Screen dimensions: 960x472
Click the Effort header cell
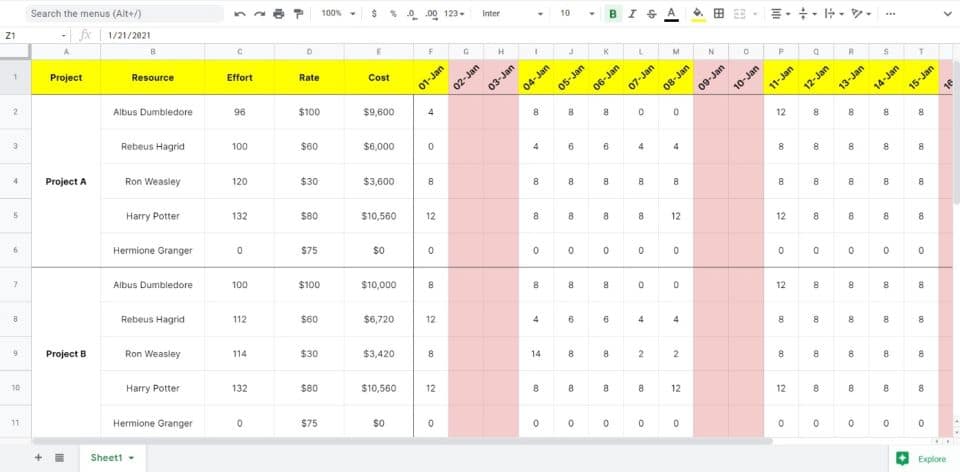[x=239, y=77]
